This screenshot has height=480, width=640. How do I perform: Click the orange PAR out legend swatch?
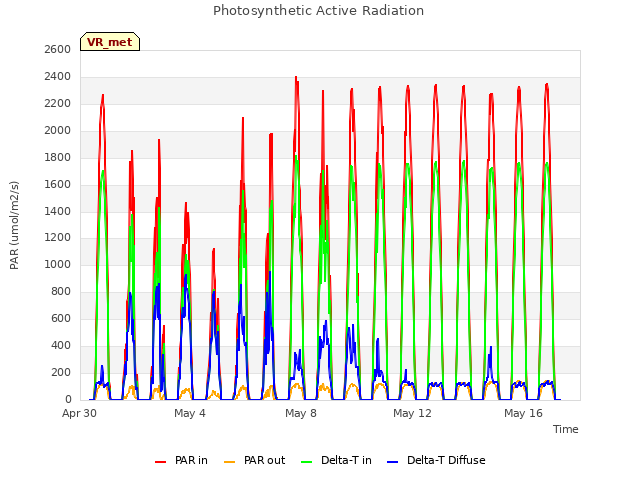tap(230, 462)
